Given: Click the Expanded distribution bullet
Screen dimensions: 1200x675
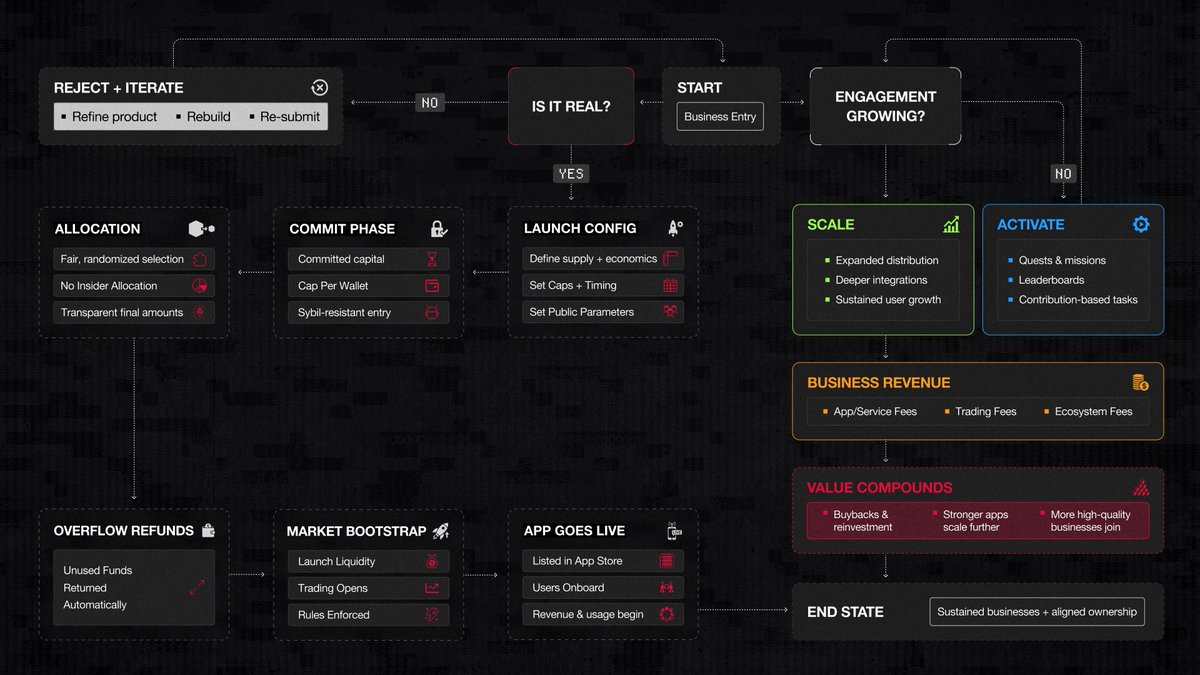Looking at the screenshot, I should tap(887, 260).
